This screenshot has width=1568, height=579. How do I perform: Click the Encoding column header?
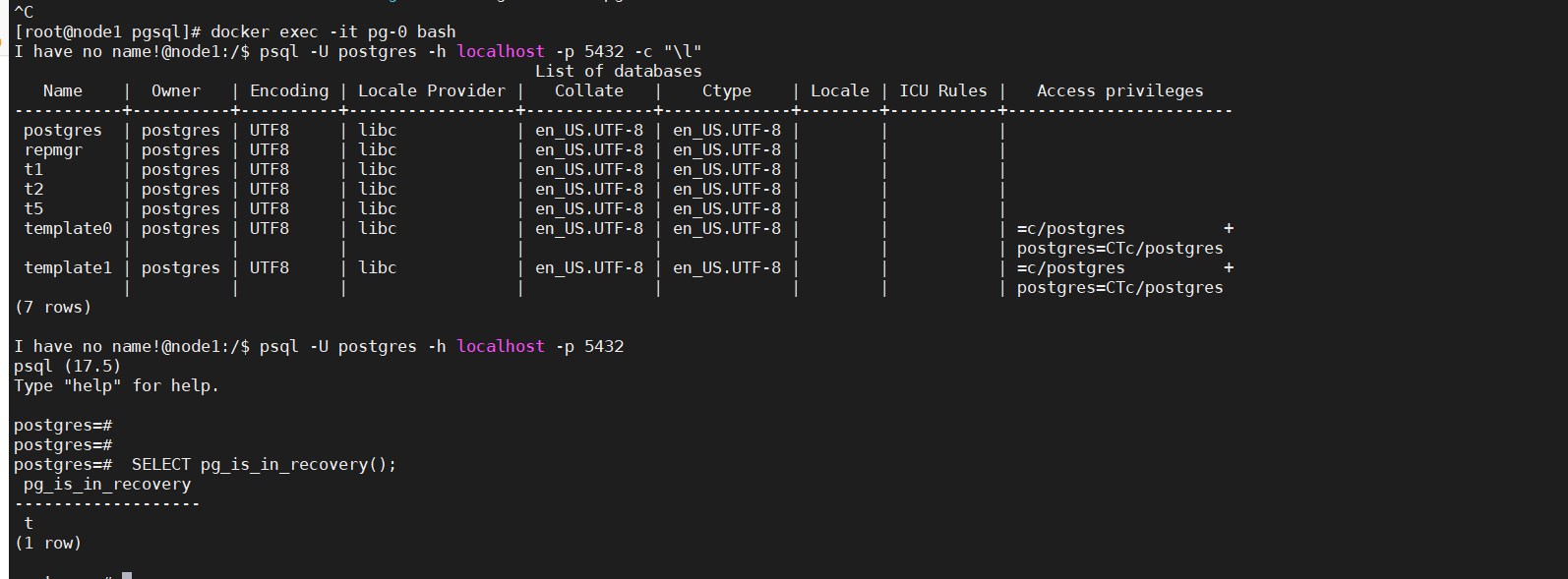288,90
